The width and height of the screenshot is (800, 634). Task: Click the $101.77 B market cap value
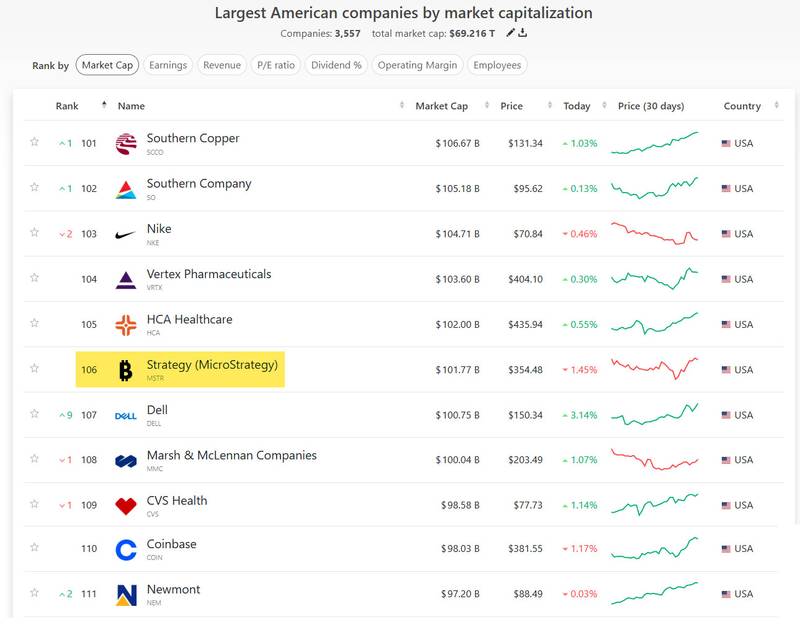point(457,370)
